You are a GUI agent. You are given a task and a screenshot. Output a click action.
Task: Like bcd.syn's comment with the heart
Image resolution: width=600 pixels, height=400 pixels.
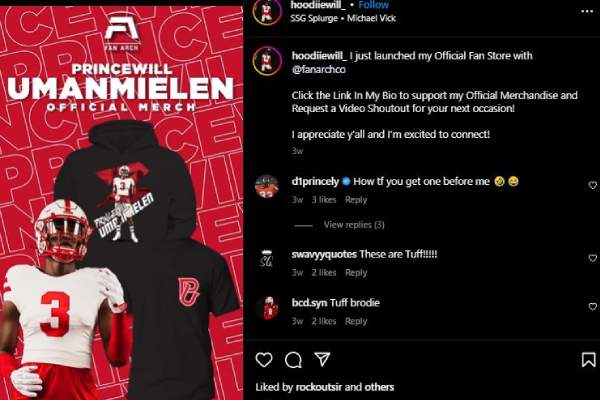[x=592, y=307]
